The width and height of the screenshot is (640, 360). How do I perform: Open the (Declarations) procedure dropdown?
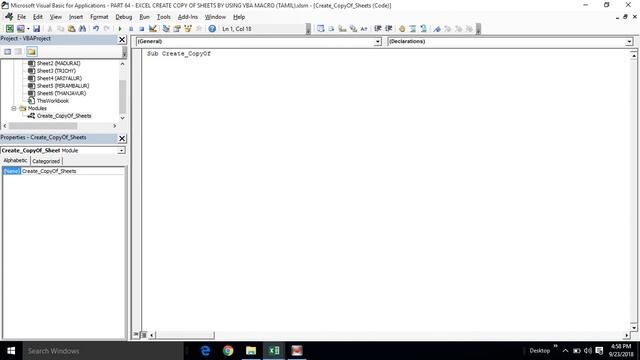[x=629, y=41]
